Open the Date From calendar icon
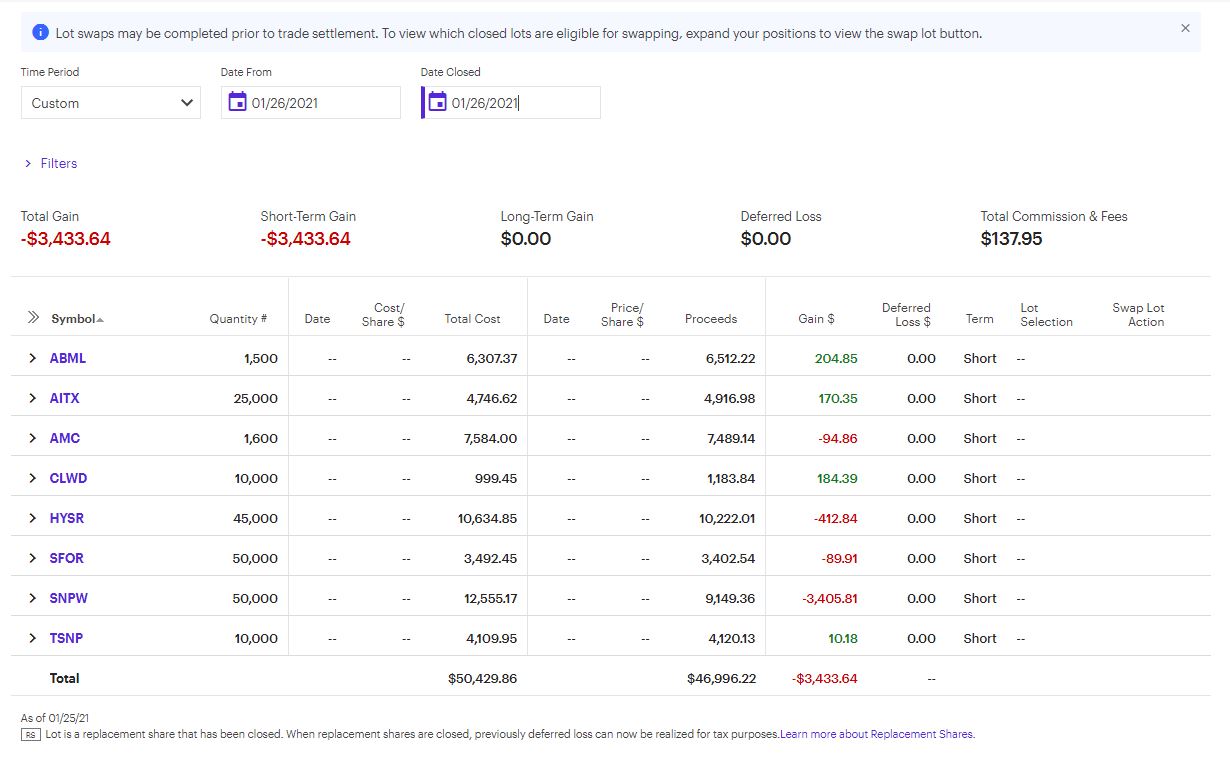1230x770 pixels. (237, 102)
